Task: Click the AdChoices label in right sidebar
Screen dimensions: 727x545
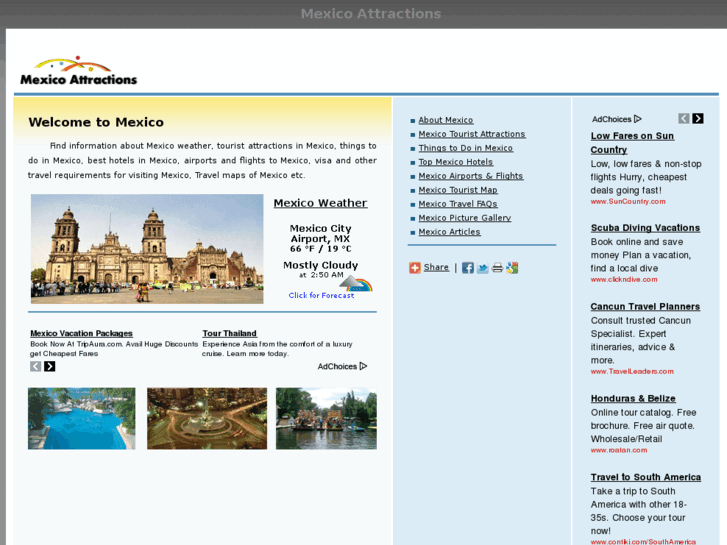Action: [x=612, y=119]
